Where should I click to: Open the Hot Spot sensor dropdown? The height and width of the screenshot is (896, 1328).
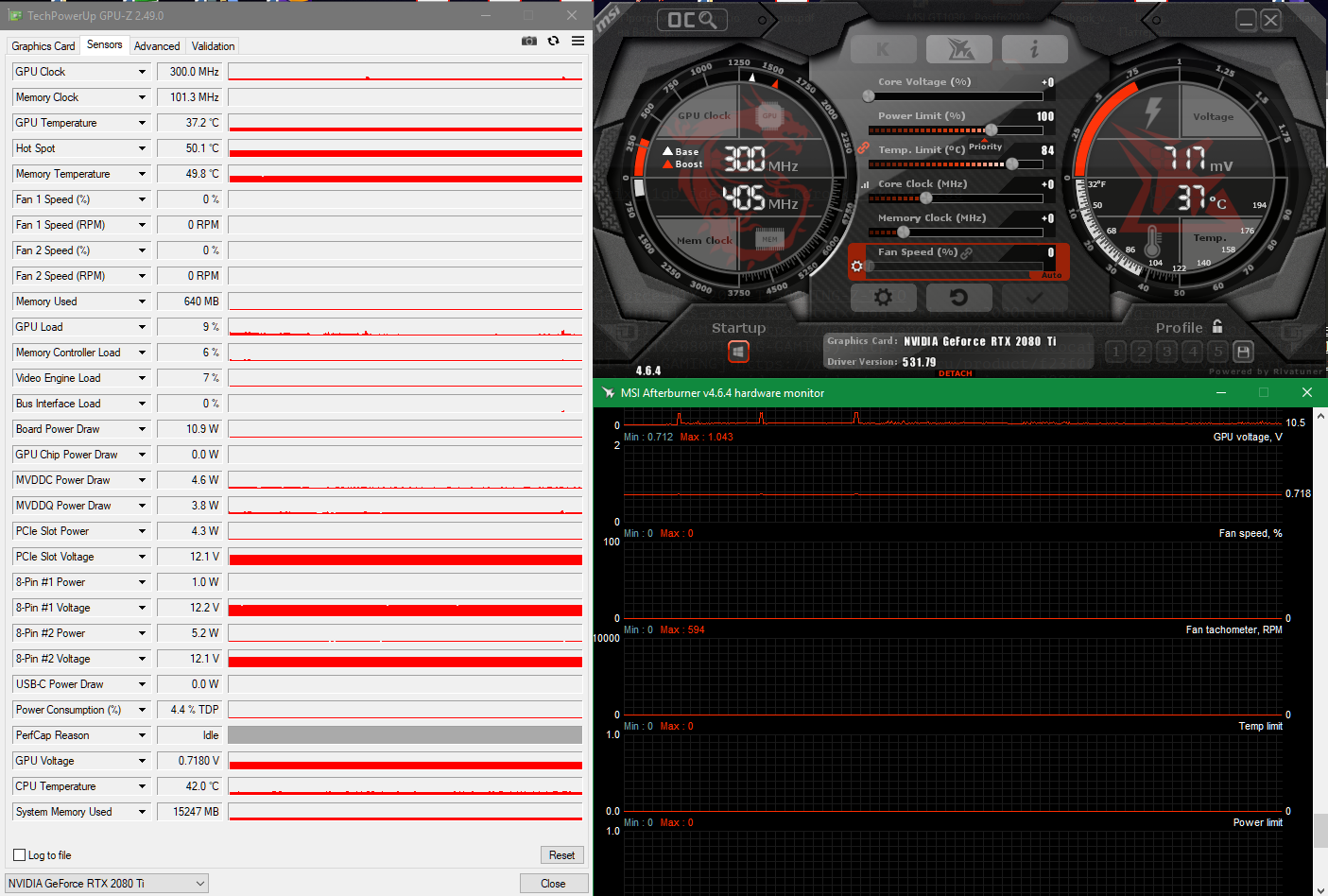tap(143, 148)
